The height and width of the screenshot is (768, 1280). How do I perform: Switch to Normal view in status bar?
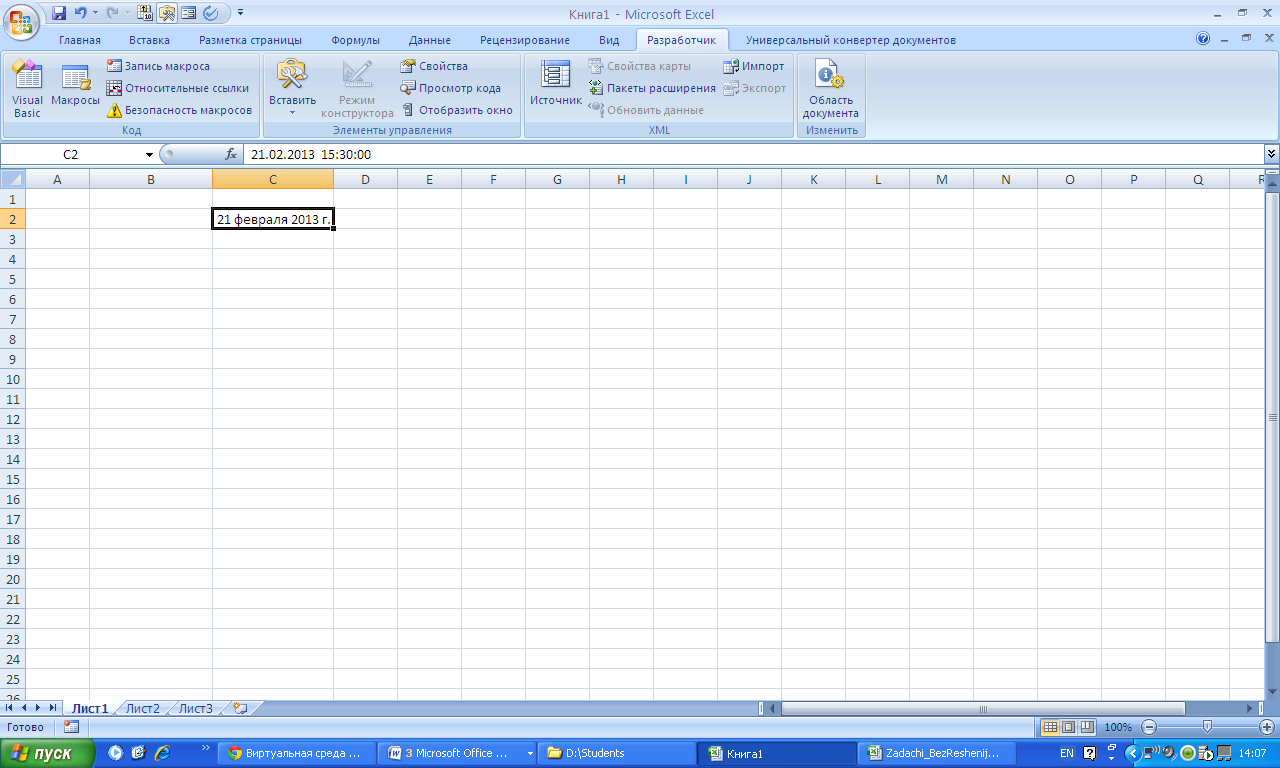1049,727
